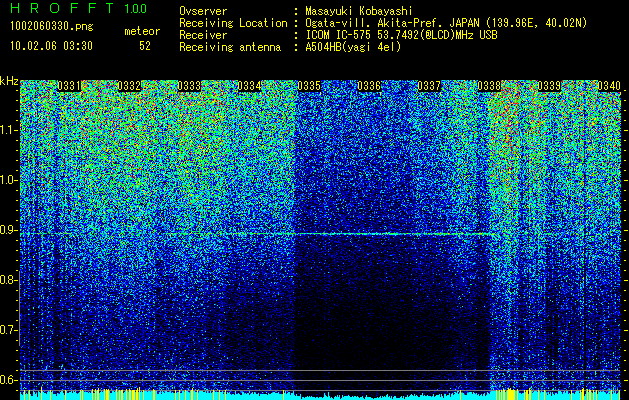This screenshot has height=400, width=629.
Task: Click the 0333 time marker
Action: (x=189, y=86)
